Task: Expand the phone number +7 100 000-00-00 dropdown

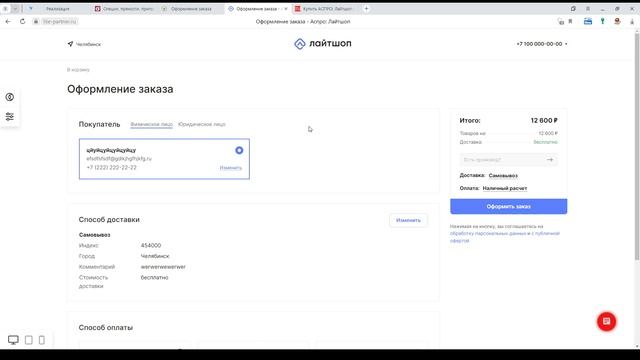Action: [542, 44]
